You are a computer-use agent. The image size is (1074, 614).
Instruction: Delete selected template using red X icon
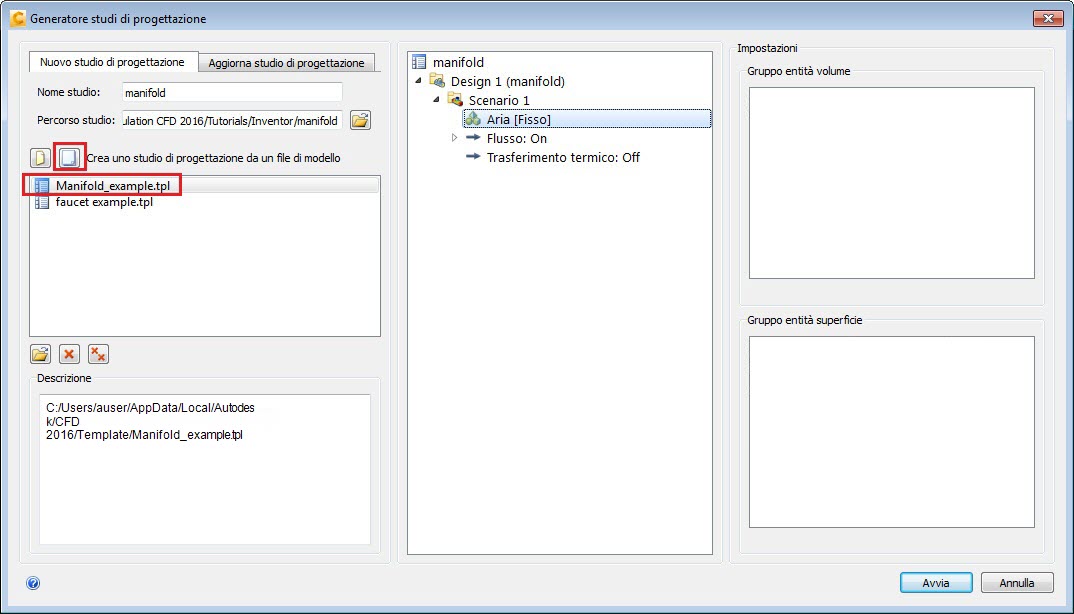(69, 353)
